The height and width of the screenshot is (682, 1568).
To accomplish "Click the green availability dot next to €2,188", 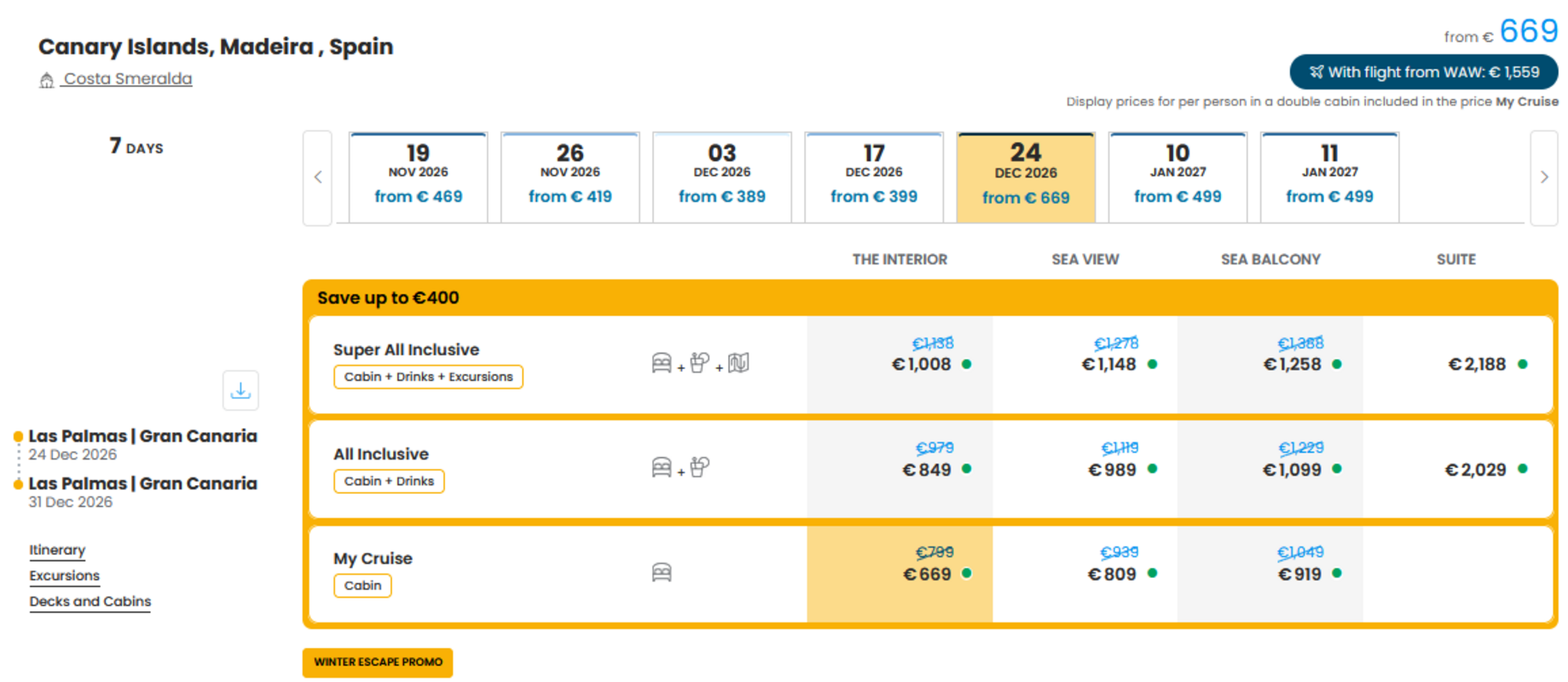I will click(x=1523, y=364).
